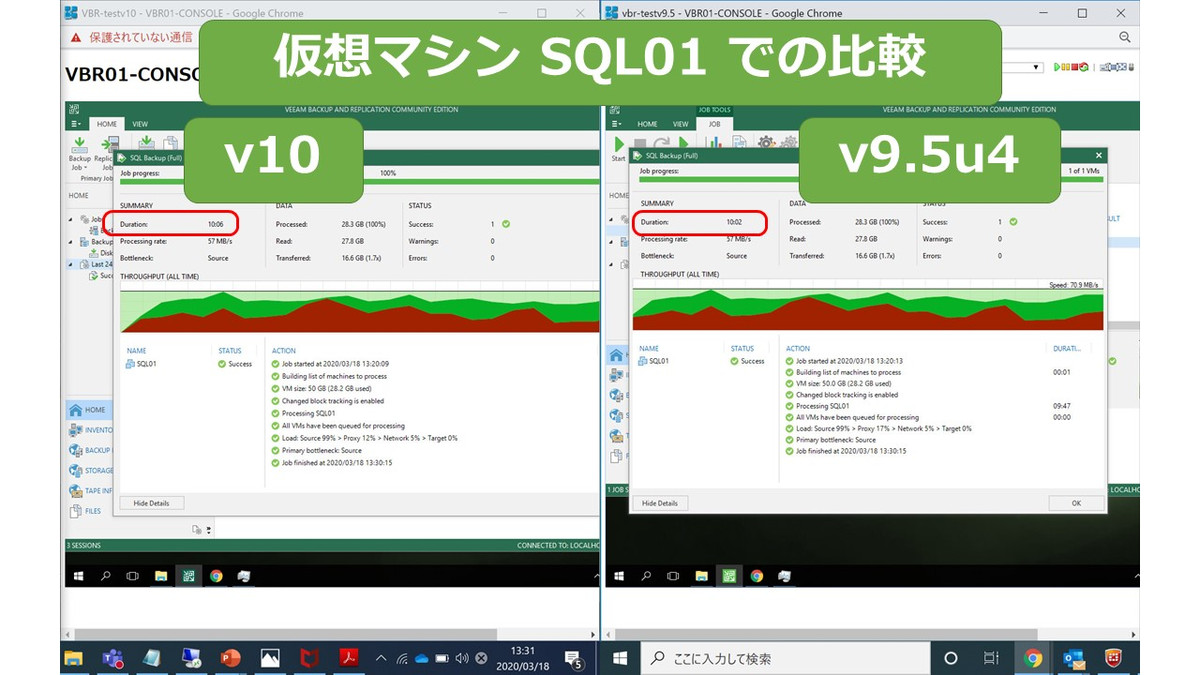Click OneDrive cloud icon in system tray
The height and width of the screenshot is (675, 1200).
[421, 658]
